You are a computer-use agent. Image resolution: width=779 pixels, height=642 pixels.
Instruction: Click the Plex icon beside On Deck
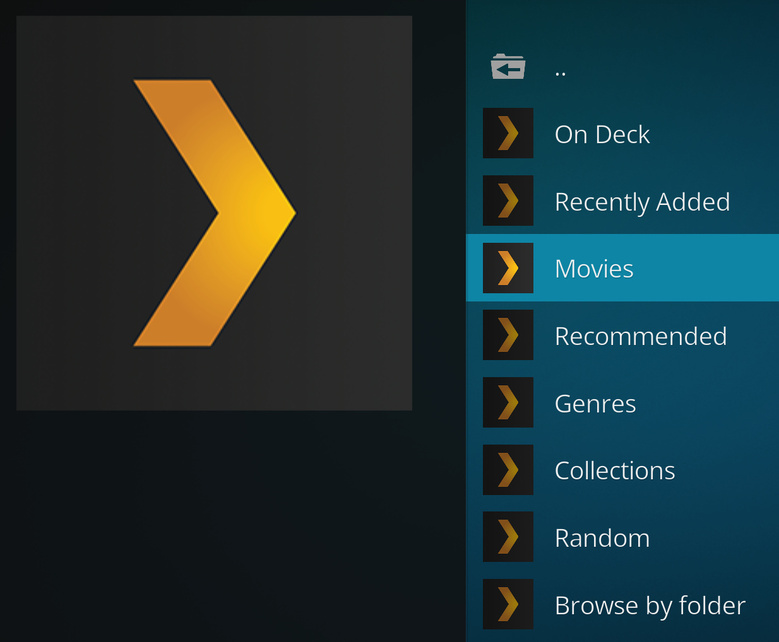[x=508, y=133]
